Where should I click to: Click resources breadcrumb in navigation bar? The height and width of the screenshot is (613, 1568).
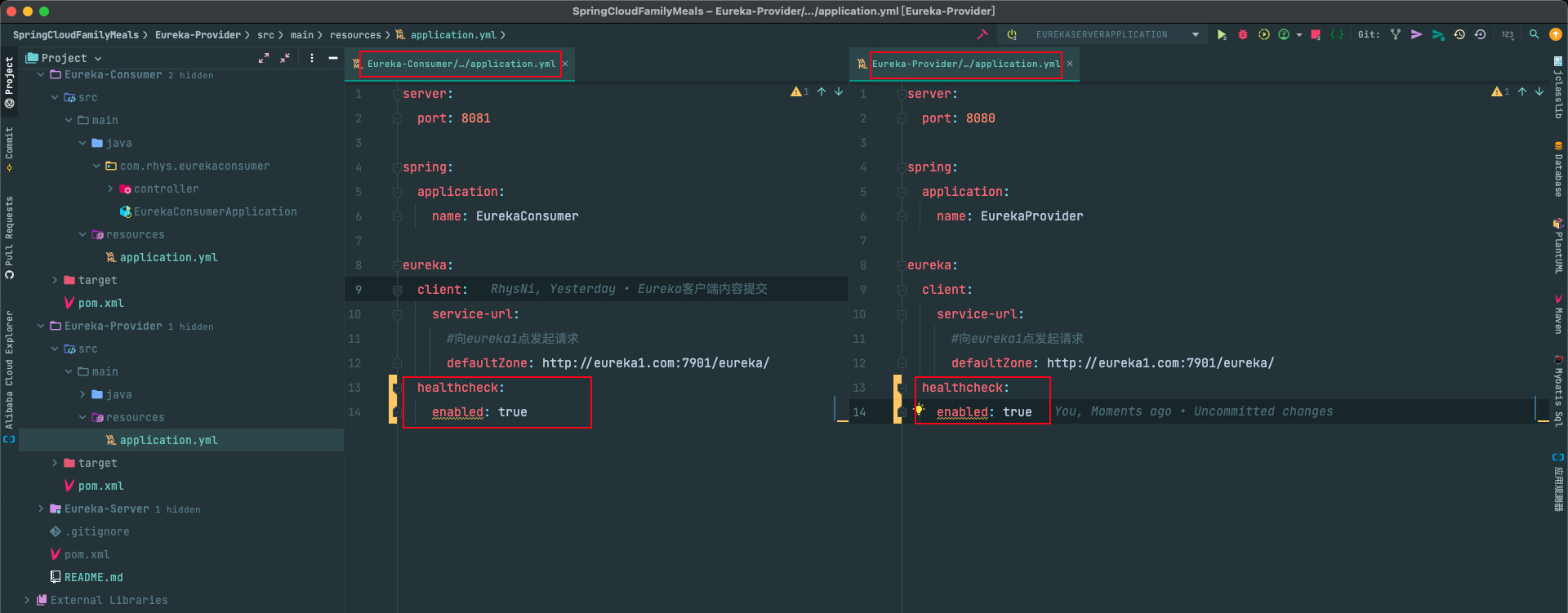click(x=355, y=35)
